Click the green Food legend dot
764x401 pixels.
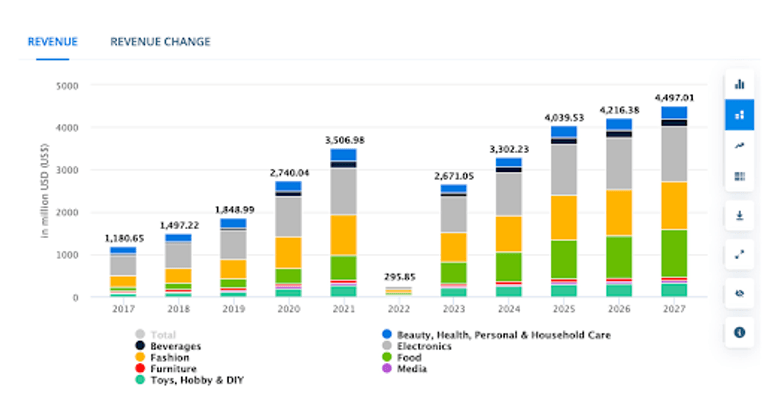click(x=387, y=357)
